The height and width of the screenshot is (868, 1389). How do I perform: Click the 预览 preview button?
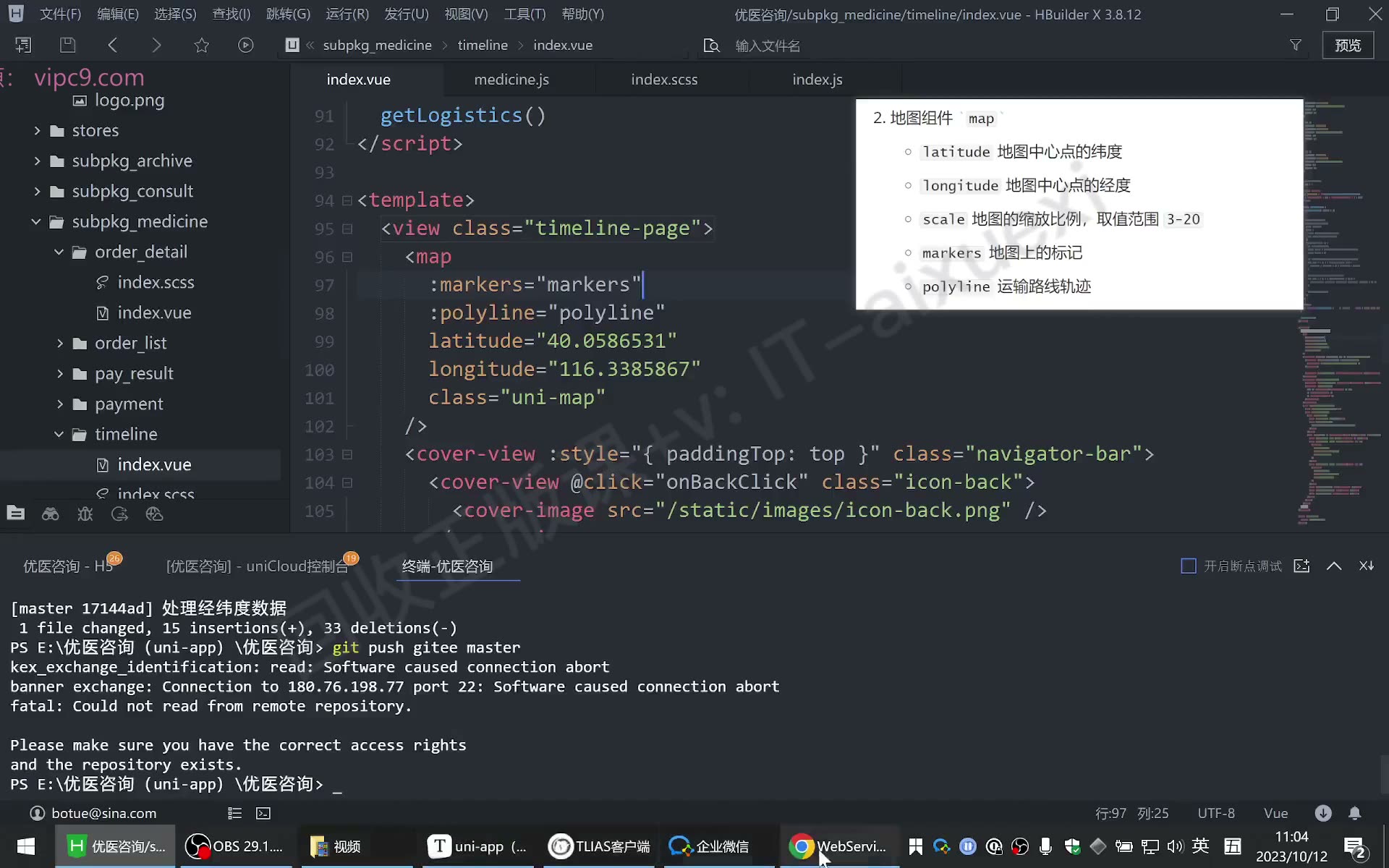point(1348,45)
